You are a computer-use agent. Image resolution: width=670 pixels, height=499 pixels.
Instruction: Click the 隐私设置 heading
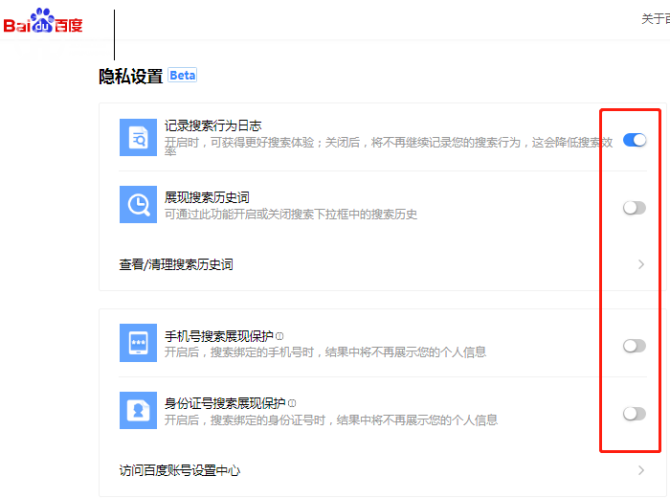point(131,76)
